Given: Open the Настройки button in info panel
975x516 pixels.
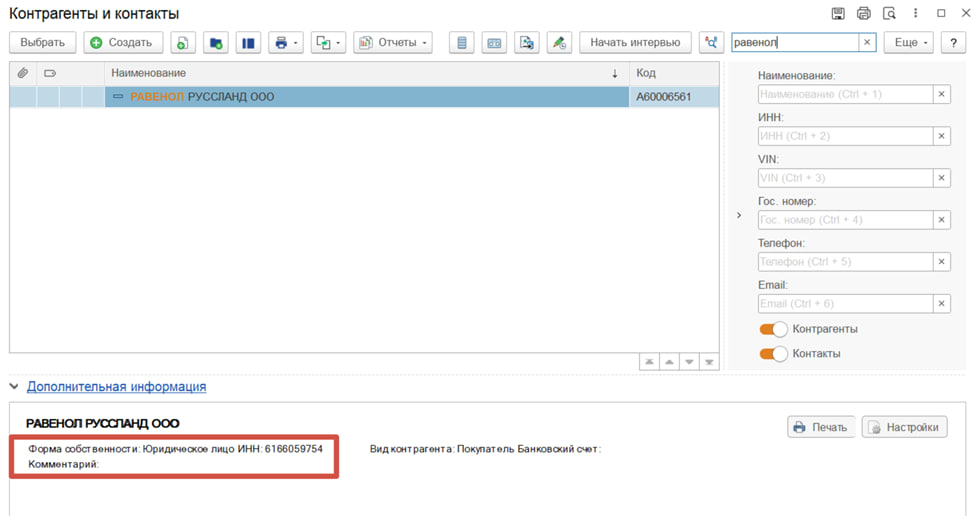Looking at the screenshot, I should tap(904, 427).
